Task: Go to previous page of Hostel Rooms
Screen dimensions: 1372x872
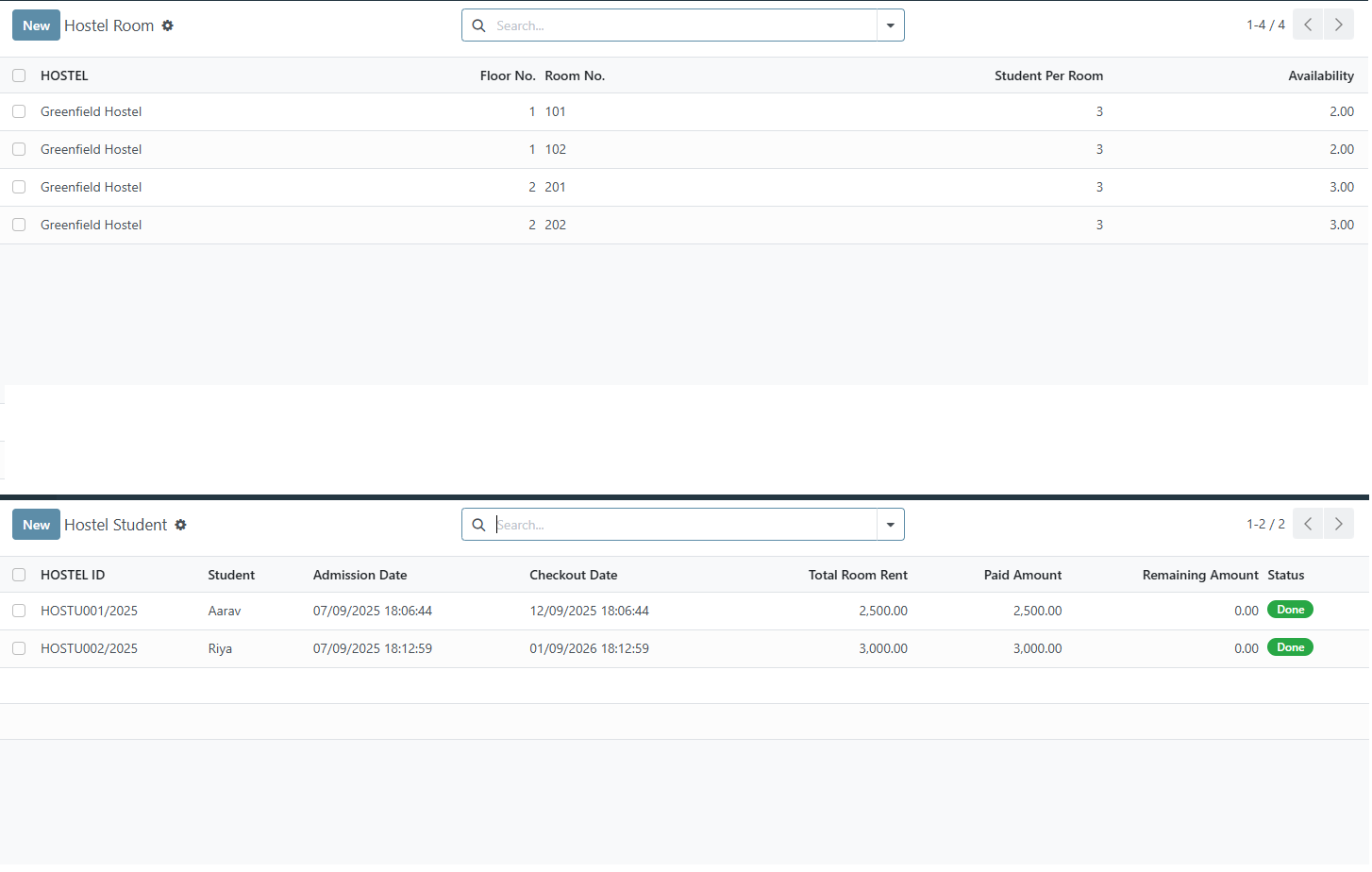Action: coord(1308,25)
